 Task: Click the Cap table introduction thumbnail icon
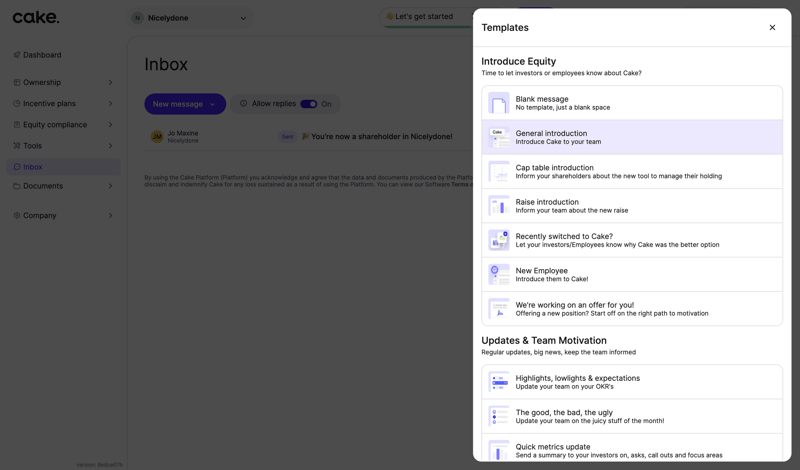498,172
